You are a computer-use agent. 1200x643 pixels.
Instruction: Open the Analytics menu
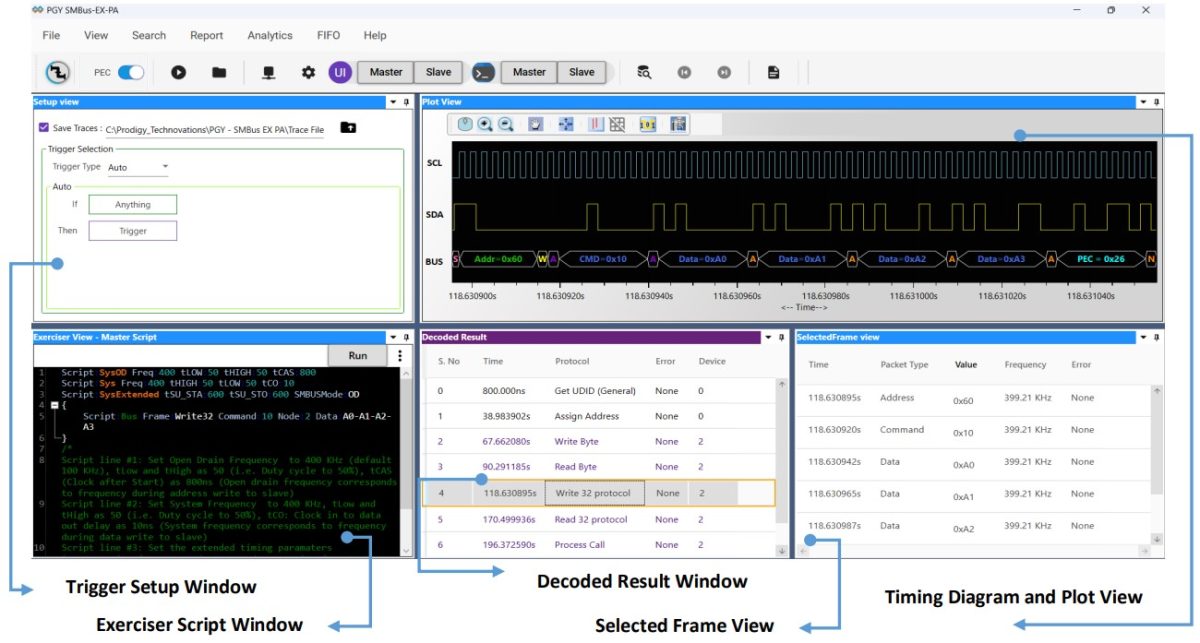click(x=270, y=35)
